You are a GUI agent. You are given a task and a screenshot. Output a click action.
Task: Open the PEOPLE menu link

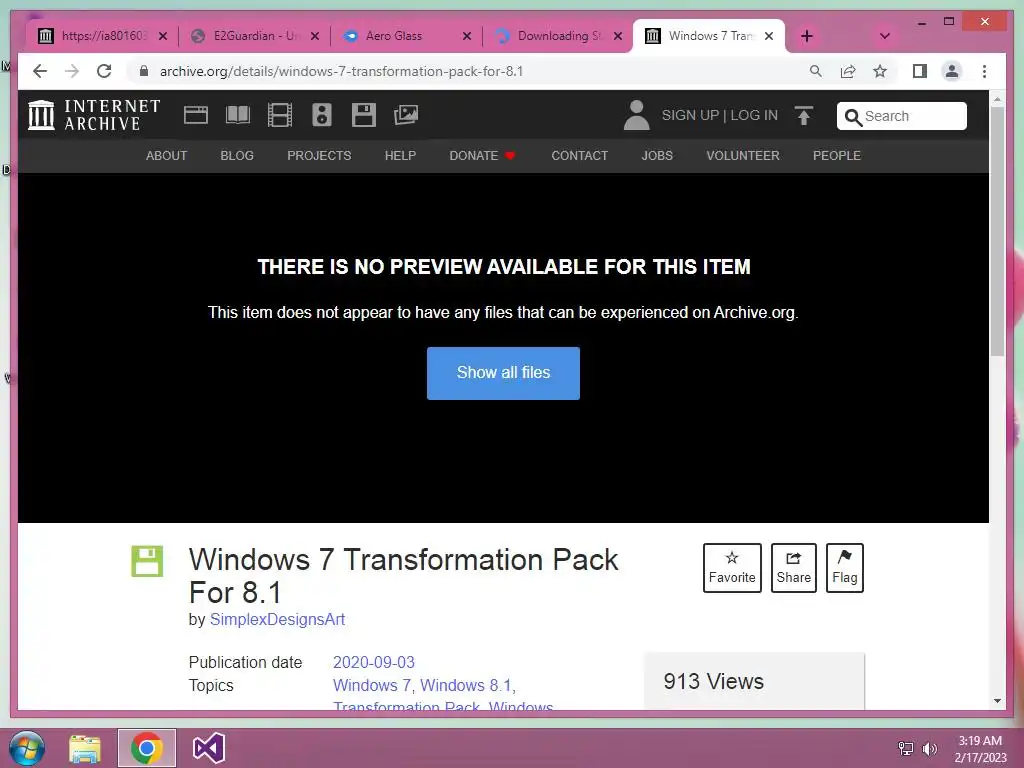click(837, 155)
